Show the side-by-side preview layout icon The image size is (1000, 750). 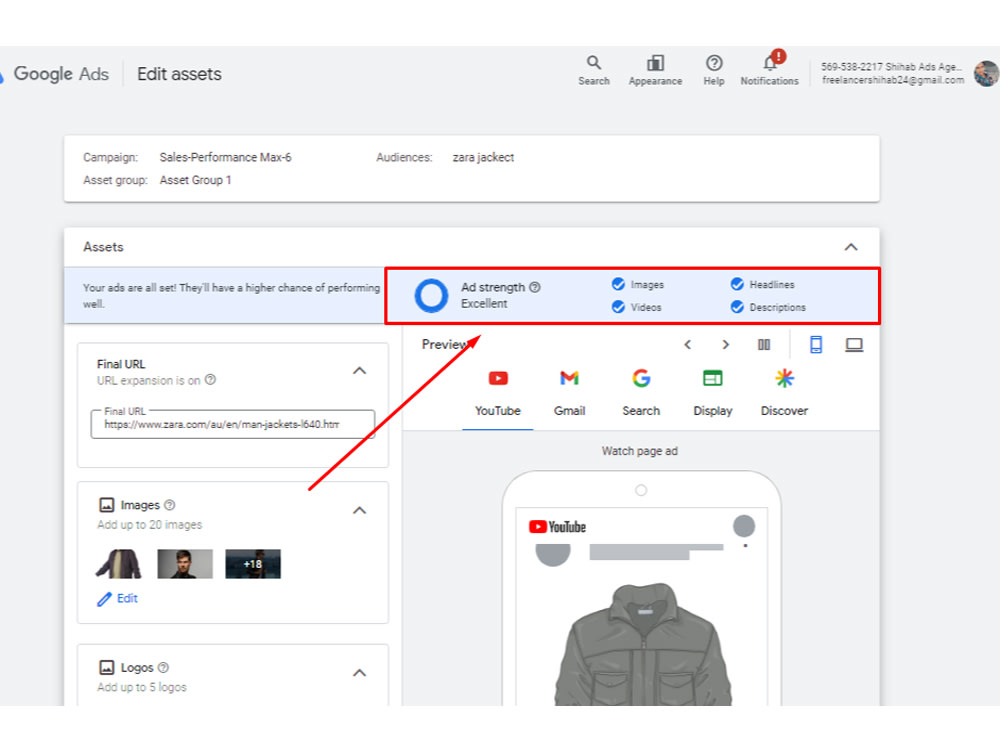point(764,345)
